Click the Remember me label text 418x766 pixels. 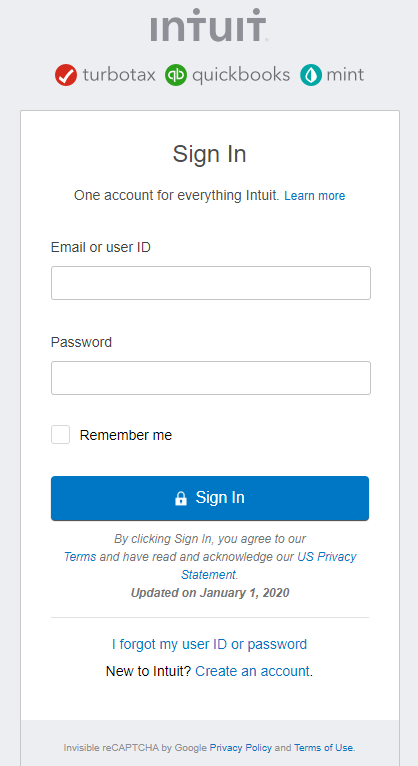click(x=125, y=435)
